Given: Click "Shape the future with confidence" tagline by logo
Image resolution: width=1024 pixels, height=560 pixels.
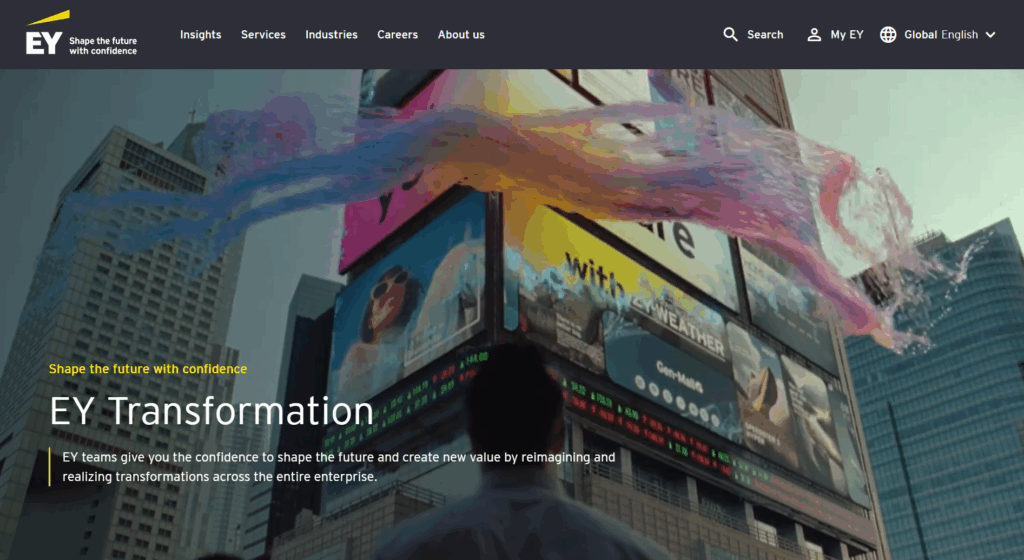Looking at the screenshot, I should tap(103, 46).
